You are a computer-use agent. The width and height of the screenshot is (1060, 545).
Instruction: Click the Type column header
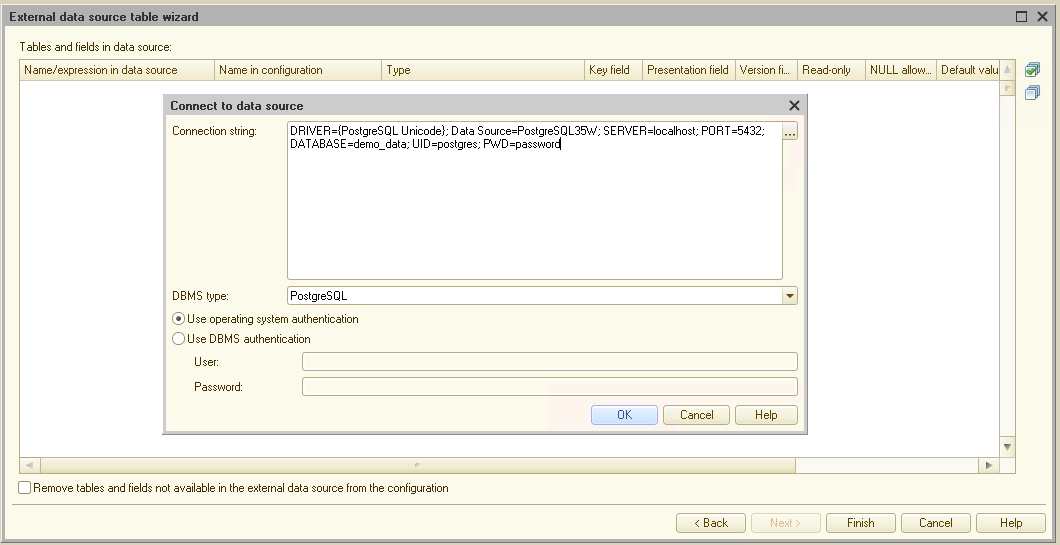click(484, 70)
